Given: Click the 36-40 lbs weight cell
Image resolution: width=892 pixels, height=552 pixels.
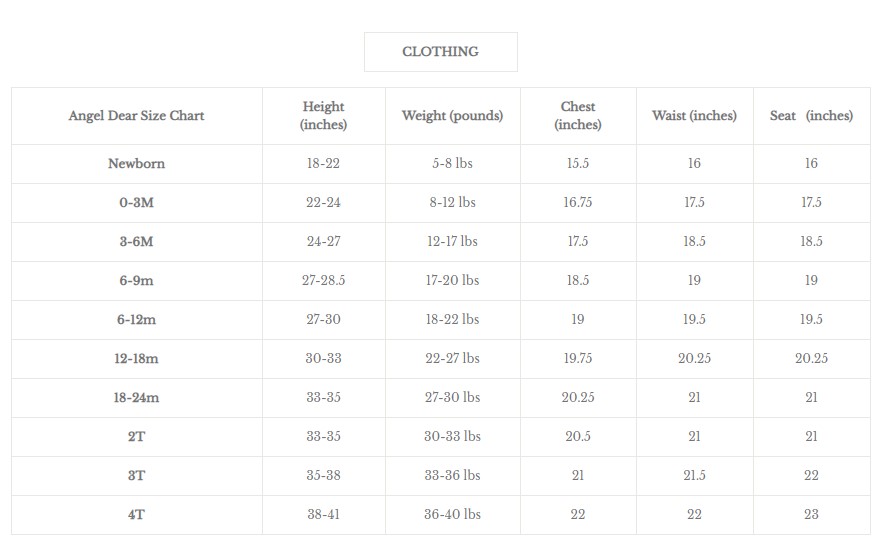Looking at the screenshot, I should point(452,514).
